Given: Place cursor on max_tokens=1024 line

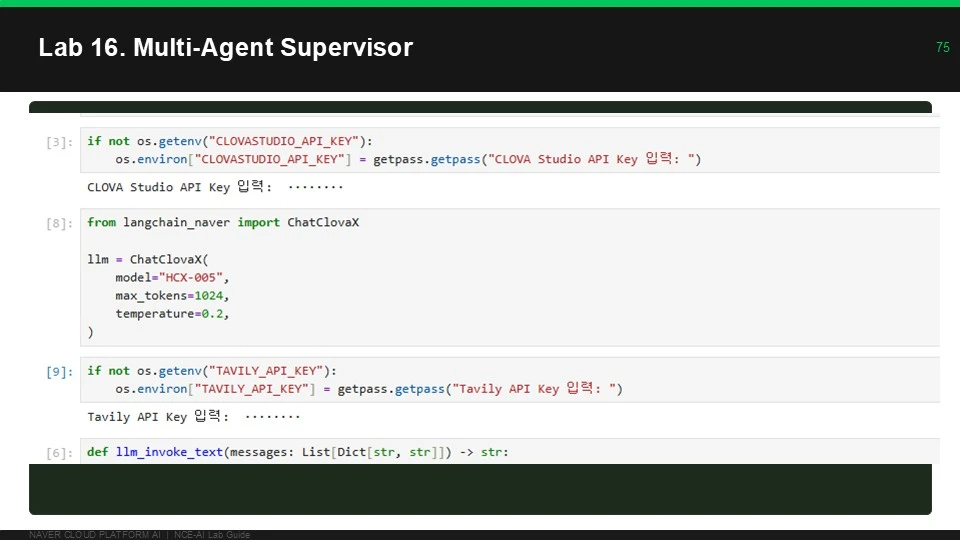Looking at the screenshot, I should 172,296.
